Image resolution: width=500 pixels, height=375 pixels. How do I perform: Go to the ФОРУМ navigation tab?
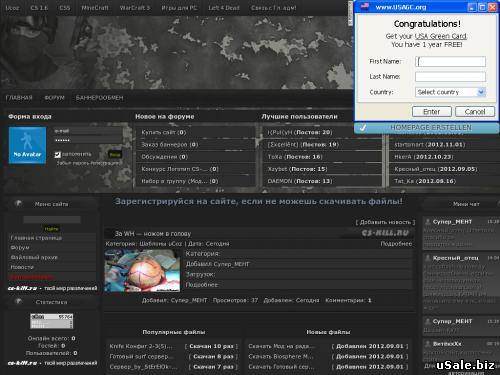[x=54, y=98]
